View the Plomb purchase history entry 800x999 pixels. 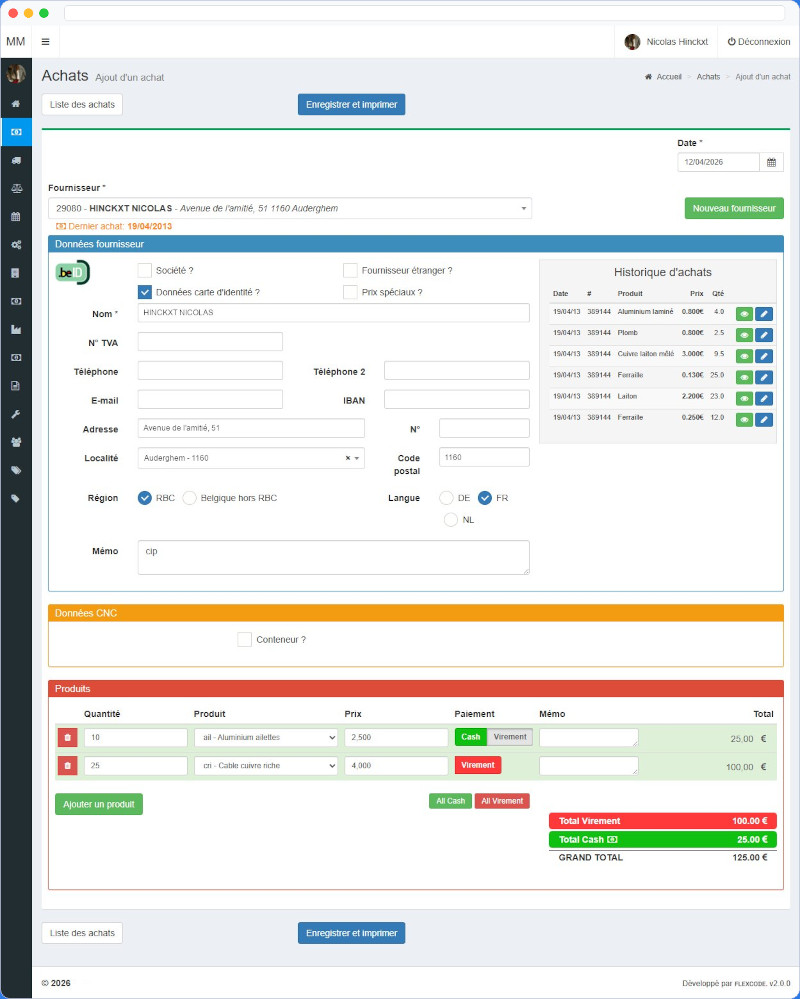pyautogui.click(x=744, y=334)
